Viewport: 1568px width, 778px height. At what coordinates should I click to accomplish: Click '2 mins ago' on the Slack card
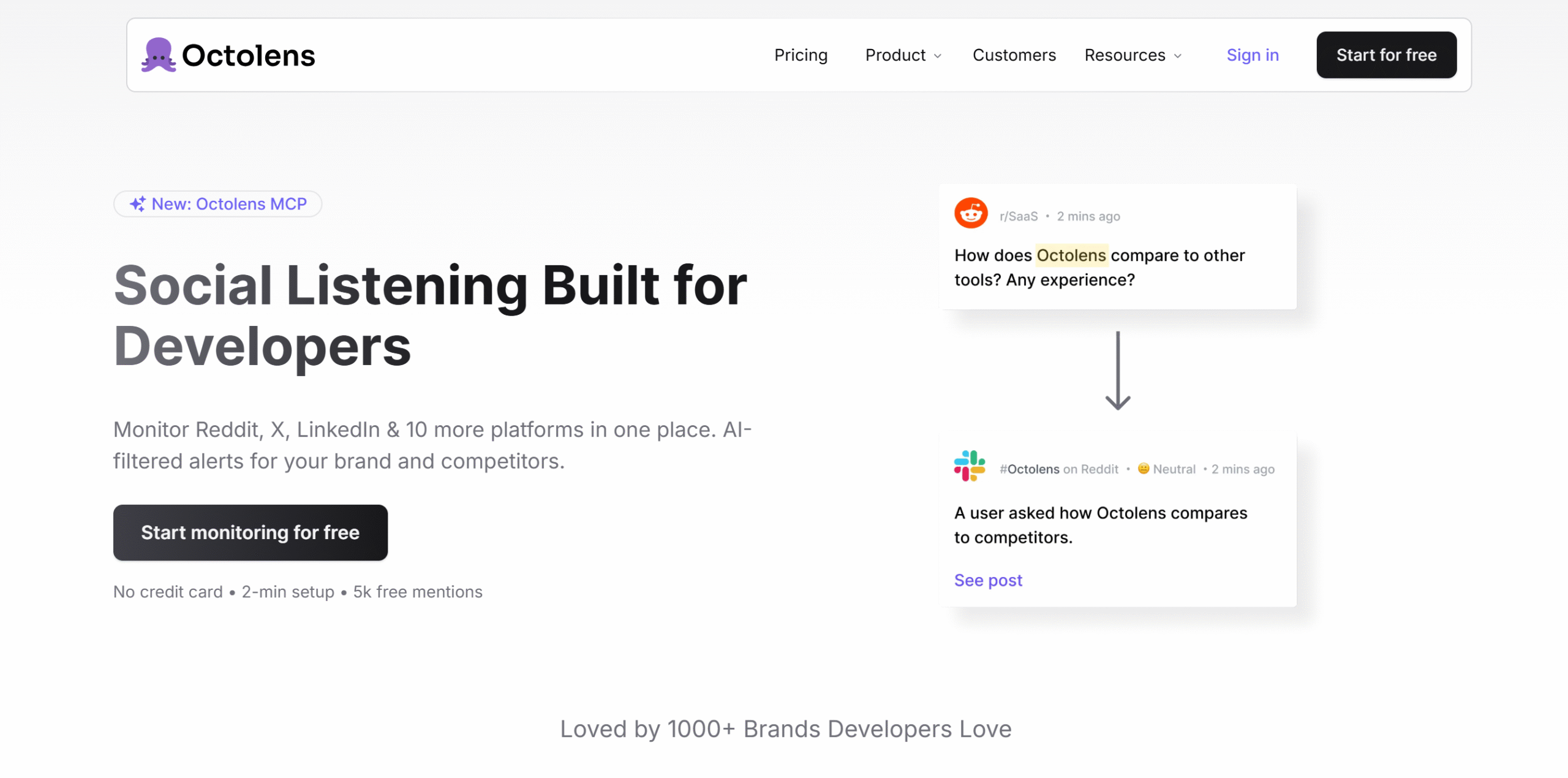click(1243, 469)
